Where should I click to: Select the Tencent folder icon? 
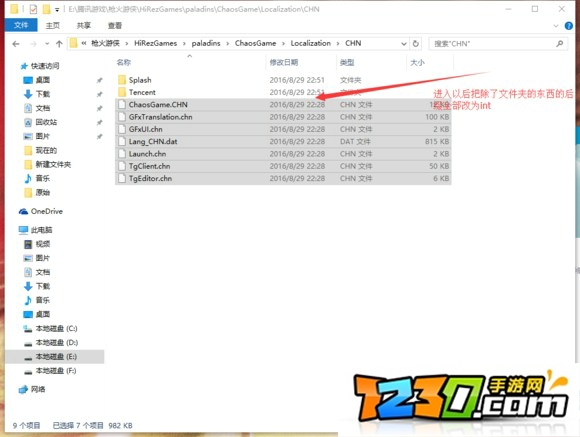(122, 92)
